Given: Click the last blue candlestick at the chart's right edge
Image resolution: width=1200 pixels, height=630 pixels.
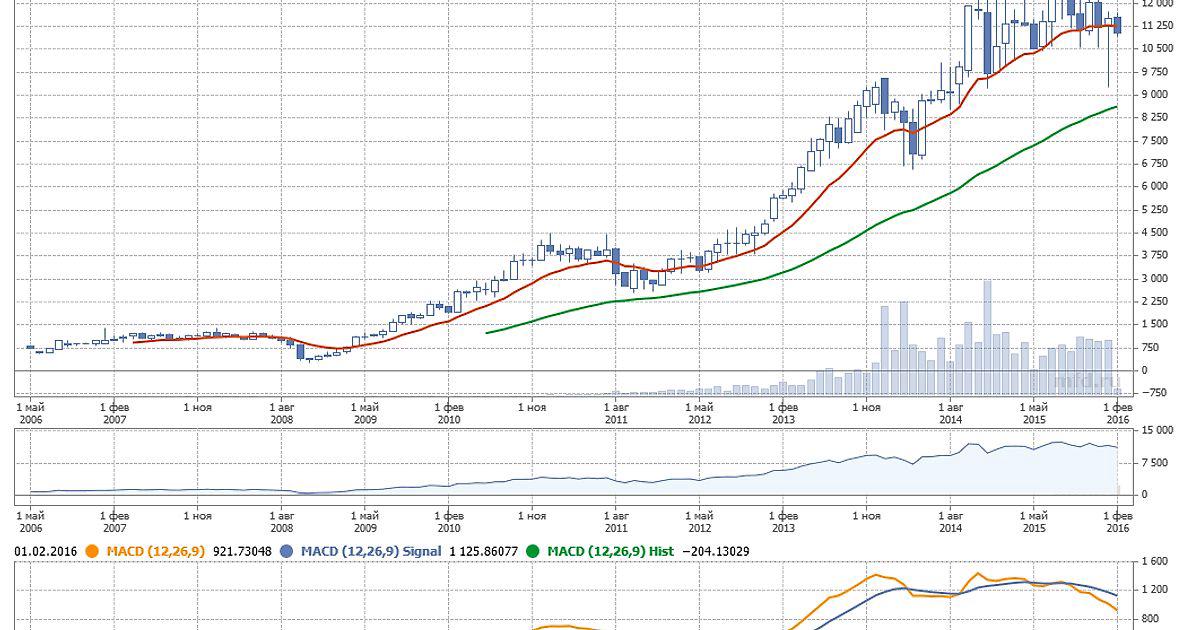Looking at the screenshot, I should click(x=1118, y=25).
